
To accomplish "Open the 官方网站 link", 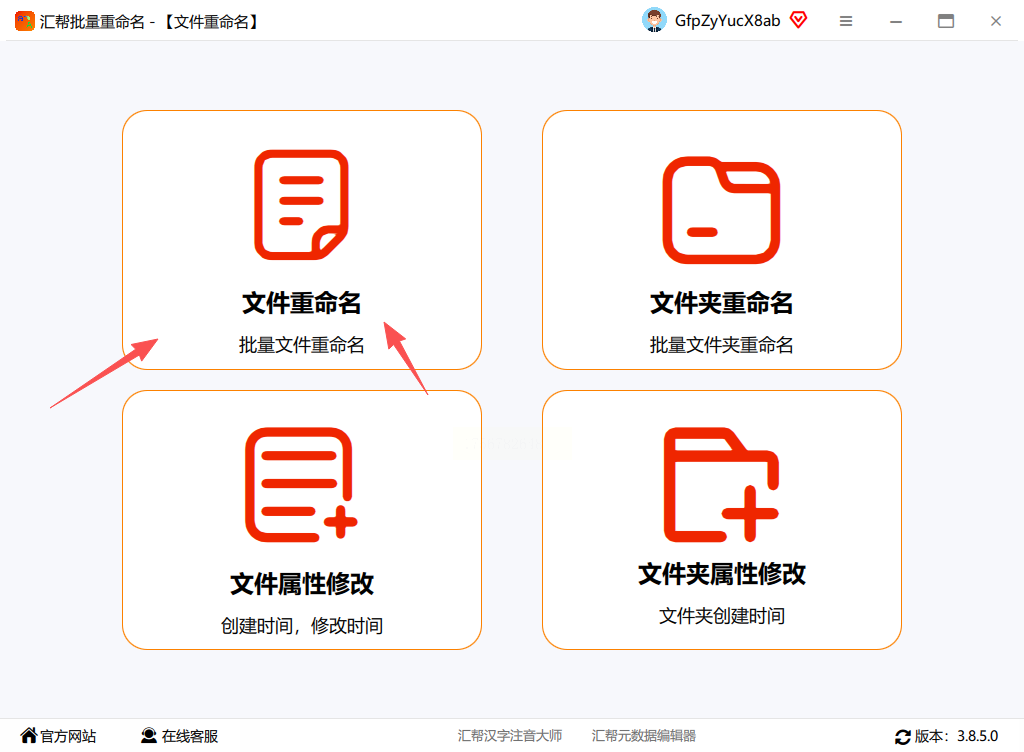I will coord(68,736).
